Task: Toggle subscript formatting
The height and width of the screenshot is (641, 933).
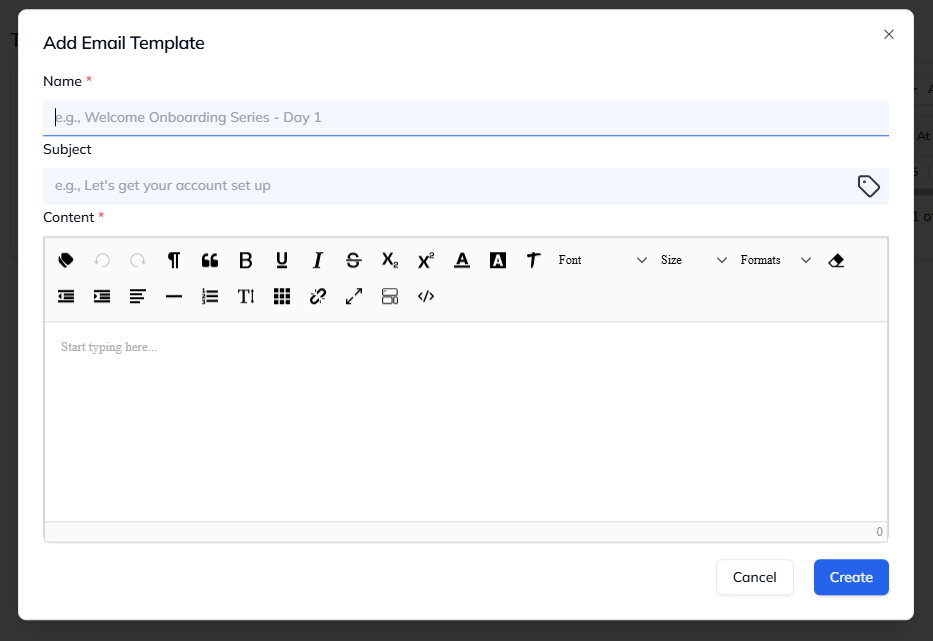Action: pos(389,260)
